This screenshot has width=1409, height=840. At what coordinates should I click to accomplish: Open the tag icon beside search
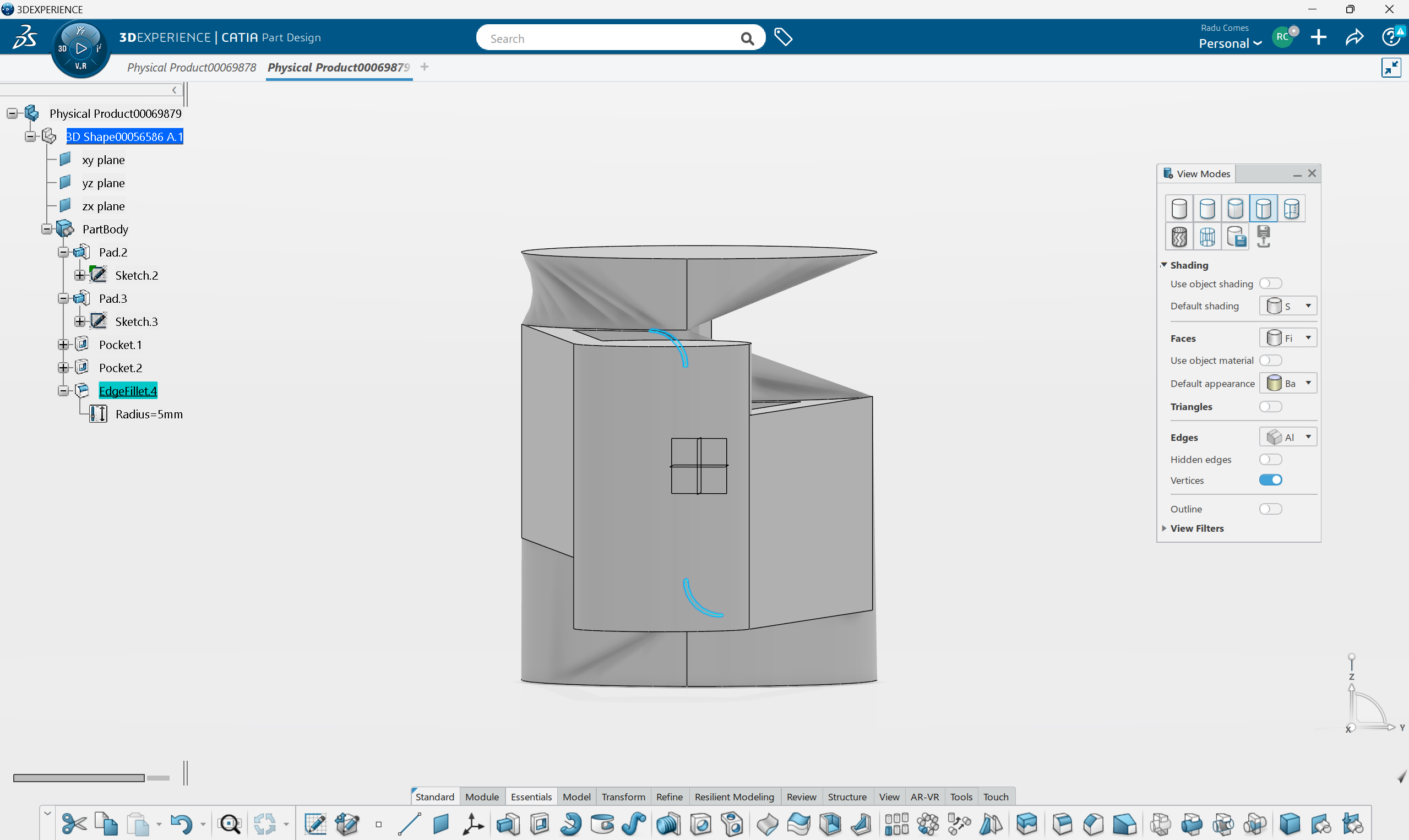[x=783, y=37]
